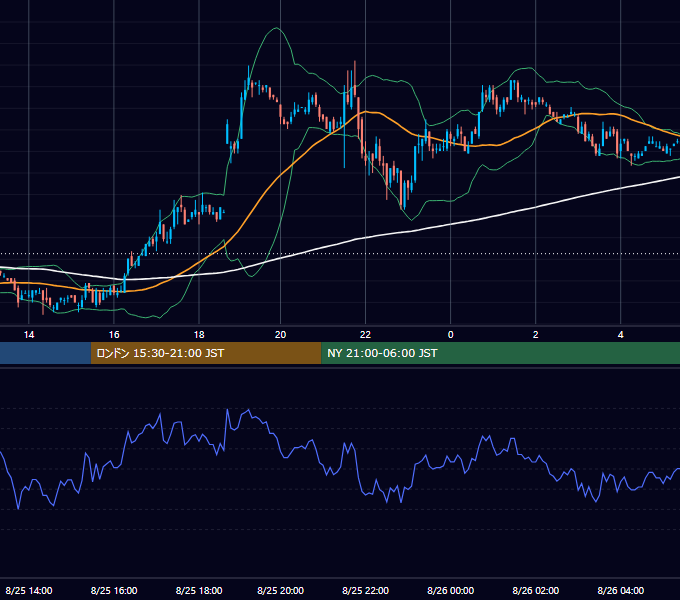Click the 8/25 16:00 date label
Image resolution: width=680 pixels, height=600 pixels.
(x=114, y=590)
